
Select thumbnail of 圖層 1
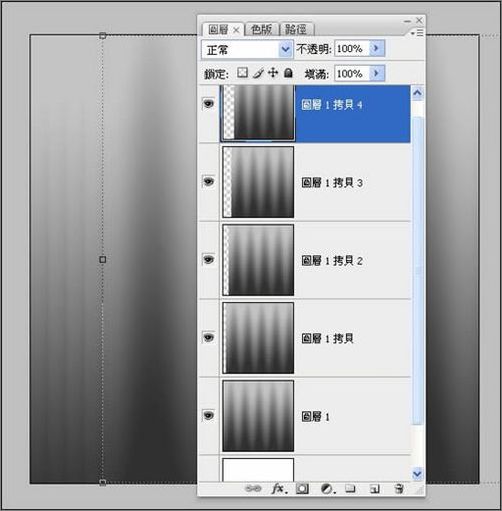(x=258, y=416)
